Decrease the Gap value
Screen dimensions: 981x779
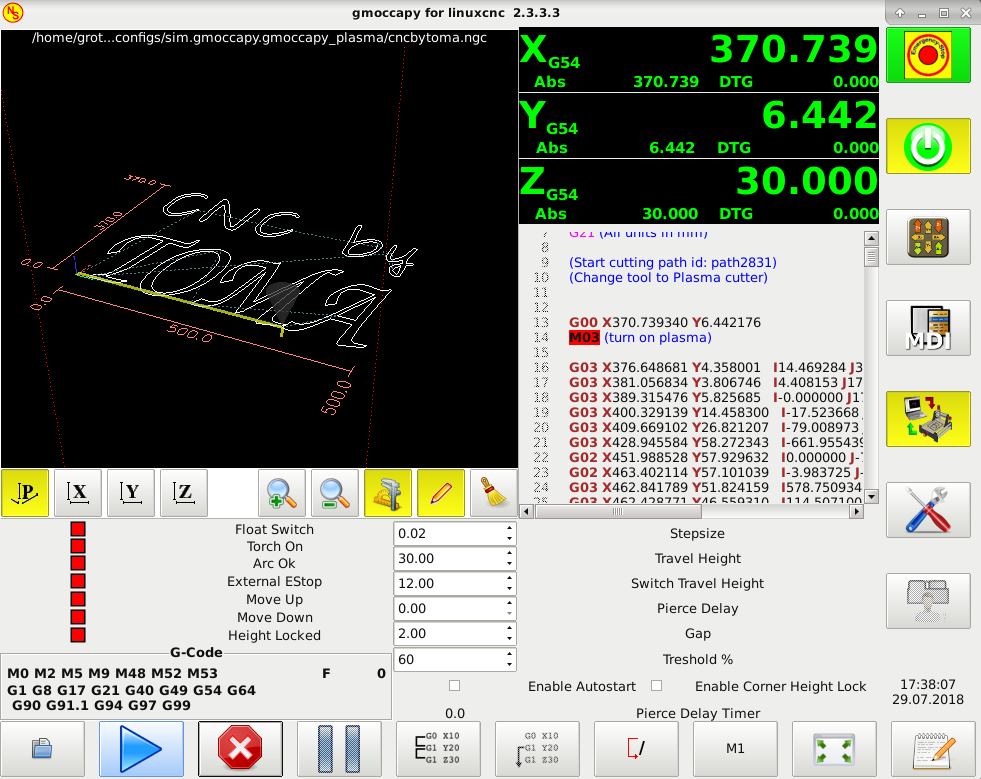point(509,639)
